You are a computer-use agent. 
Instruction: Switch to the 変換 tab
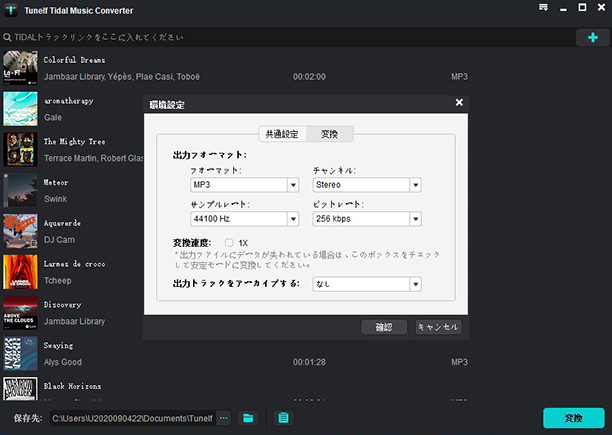pyautogui.click(x=329, y=134)
